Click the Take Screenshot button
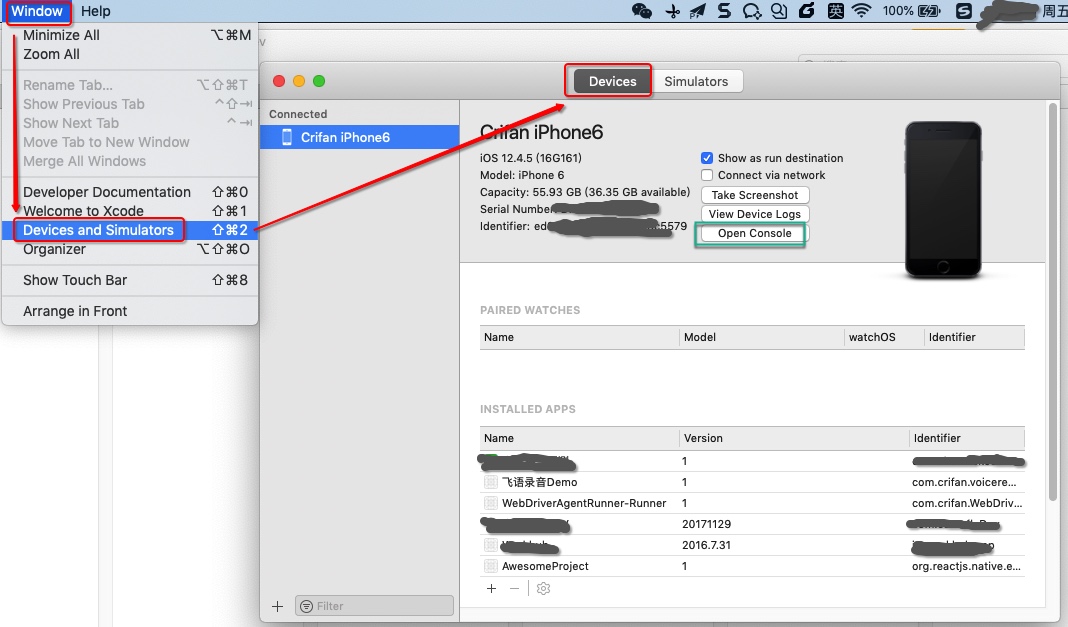Viewport: 1068px width, 627px height. click(755, 195)
